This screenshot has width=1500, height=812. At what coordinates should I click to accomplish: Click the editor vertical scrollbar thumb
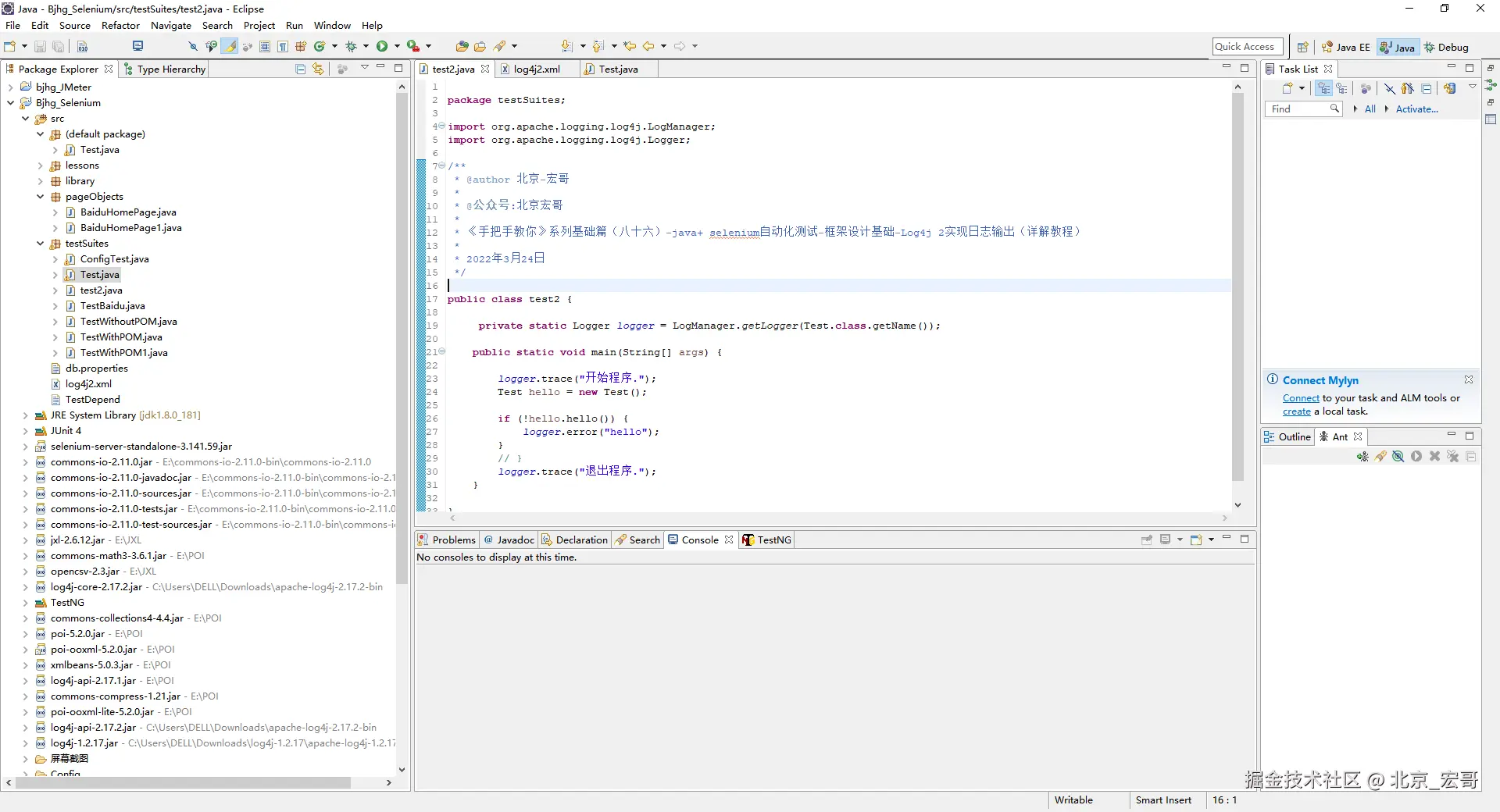click(1237, 289)
